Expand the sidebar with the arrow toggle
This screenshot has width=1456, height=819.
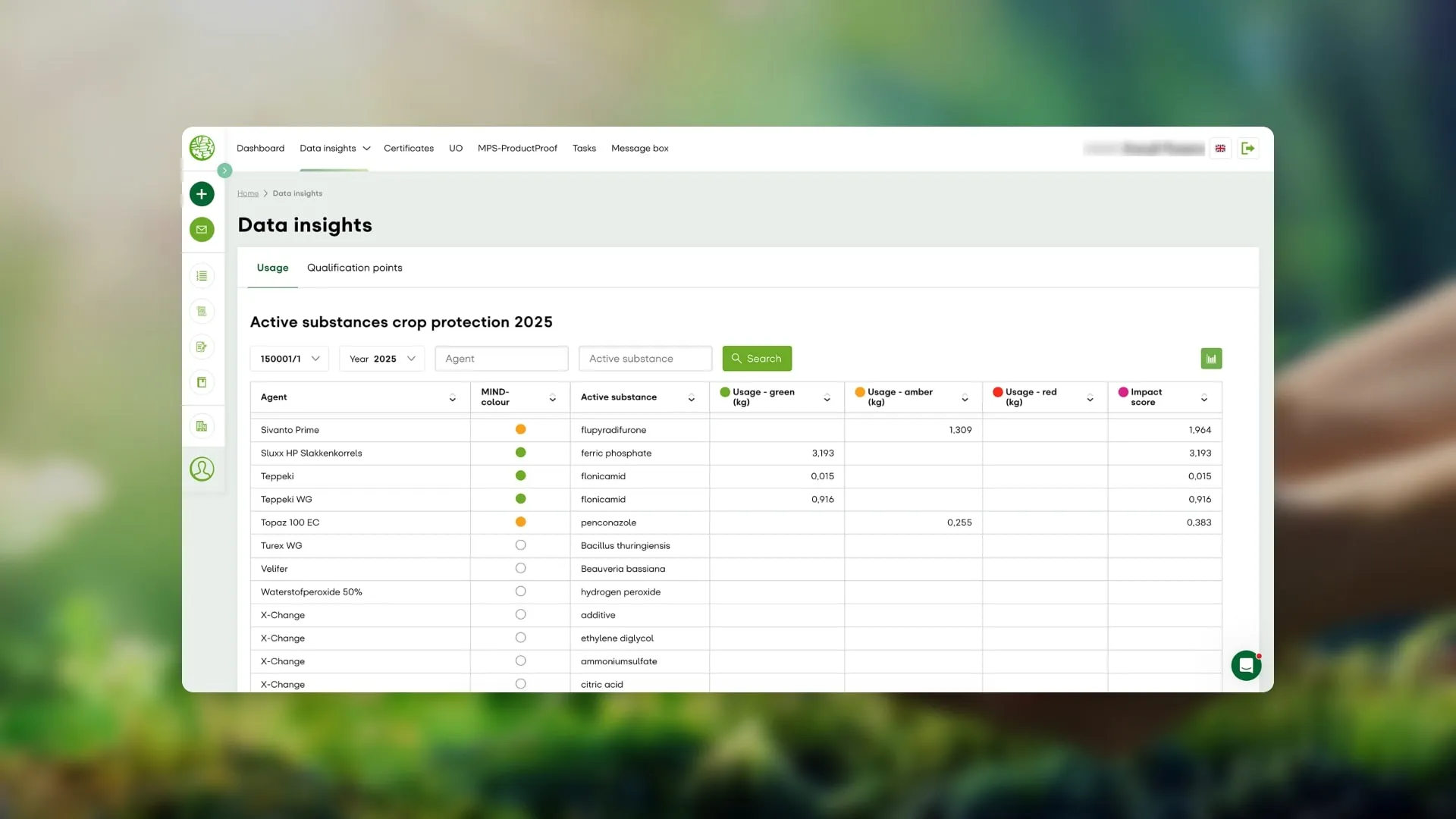tap(224, 171)
